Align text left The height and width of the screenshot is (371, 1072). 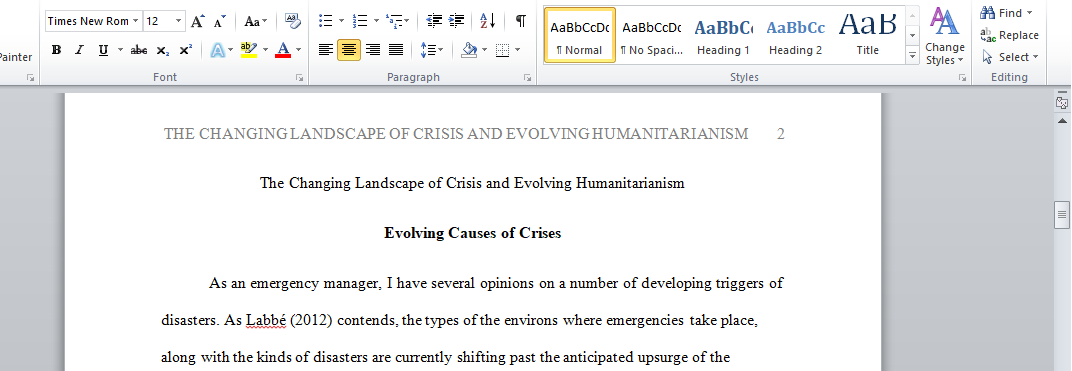pyautogui.click(x=327, y=50)
